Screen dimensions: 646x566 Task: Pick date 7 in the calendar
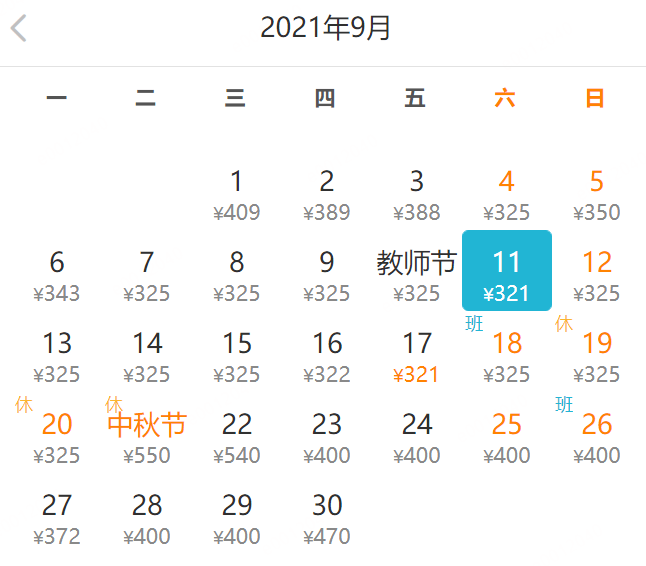[x=147, y=271]
